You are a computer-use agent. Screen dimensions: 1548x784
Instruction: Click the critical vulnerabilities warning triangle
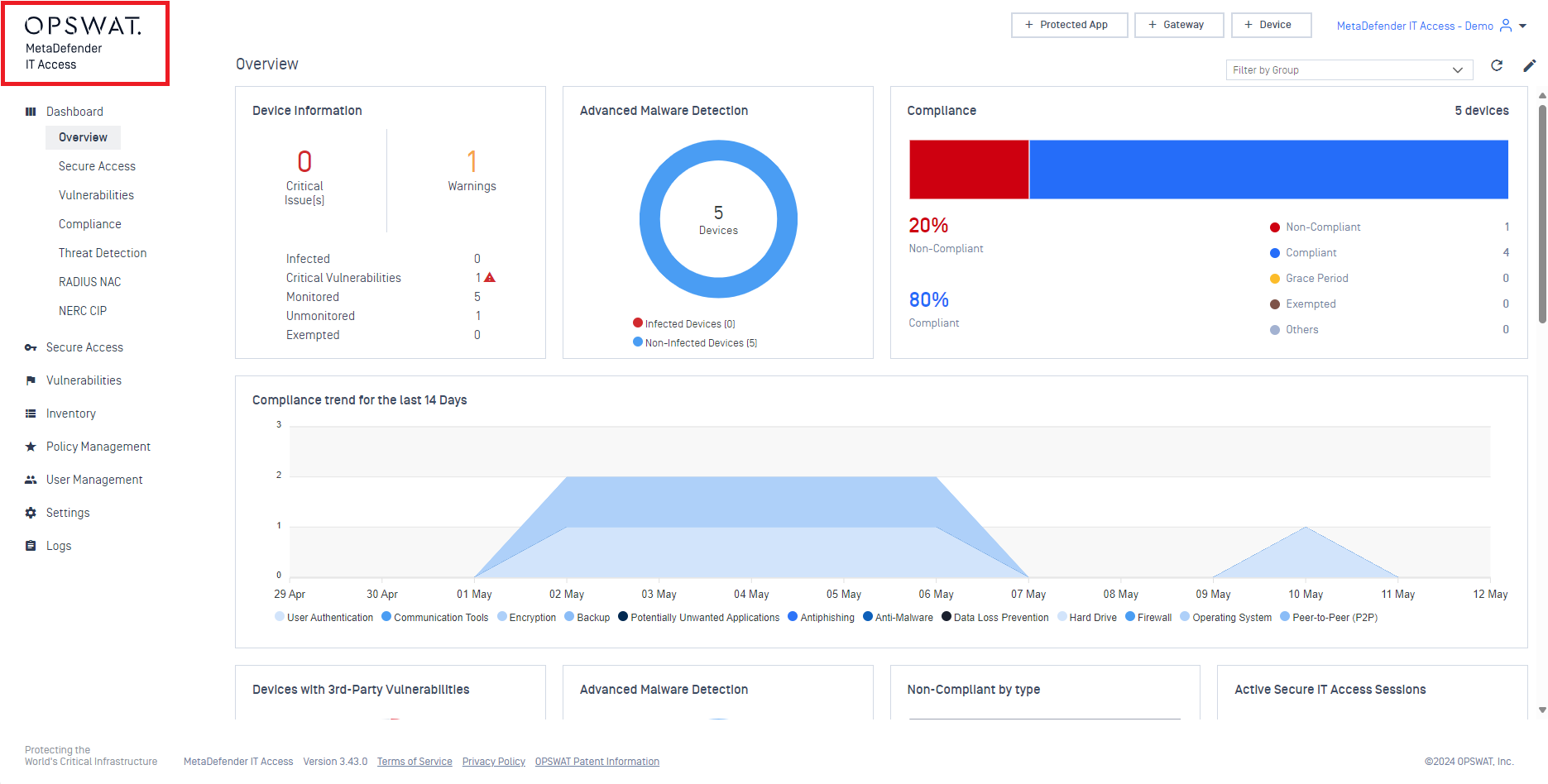[x=490, y=278]
